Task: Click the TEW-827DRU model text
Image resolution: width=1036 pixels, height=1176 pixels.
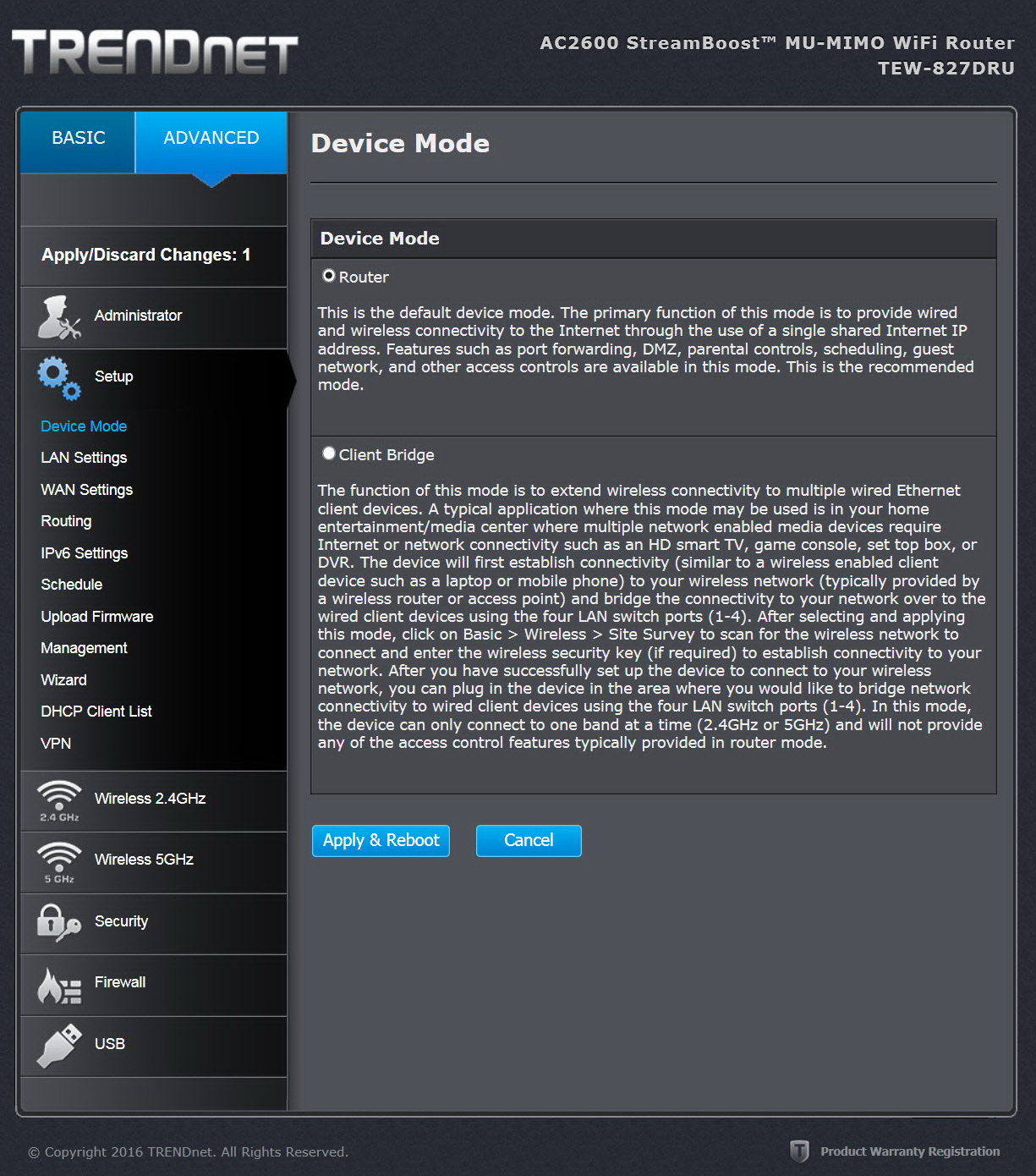Action: click(x=946, y=69)
